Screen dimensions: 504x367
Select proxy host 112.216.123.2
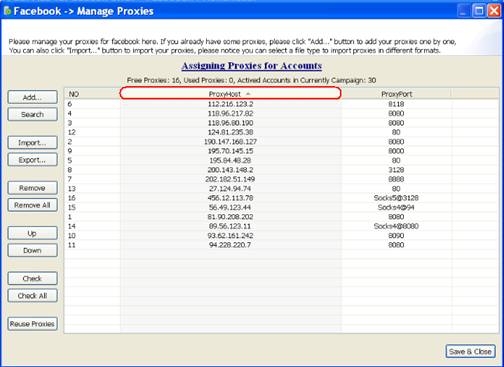point(230,104)
